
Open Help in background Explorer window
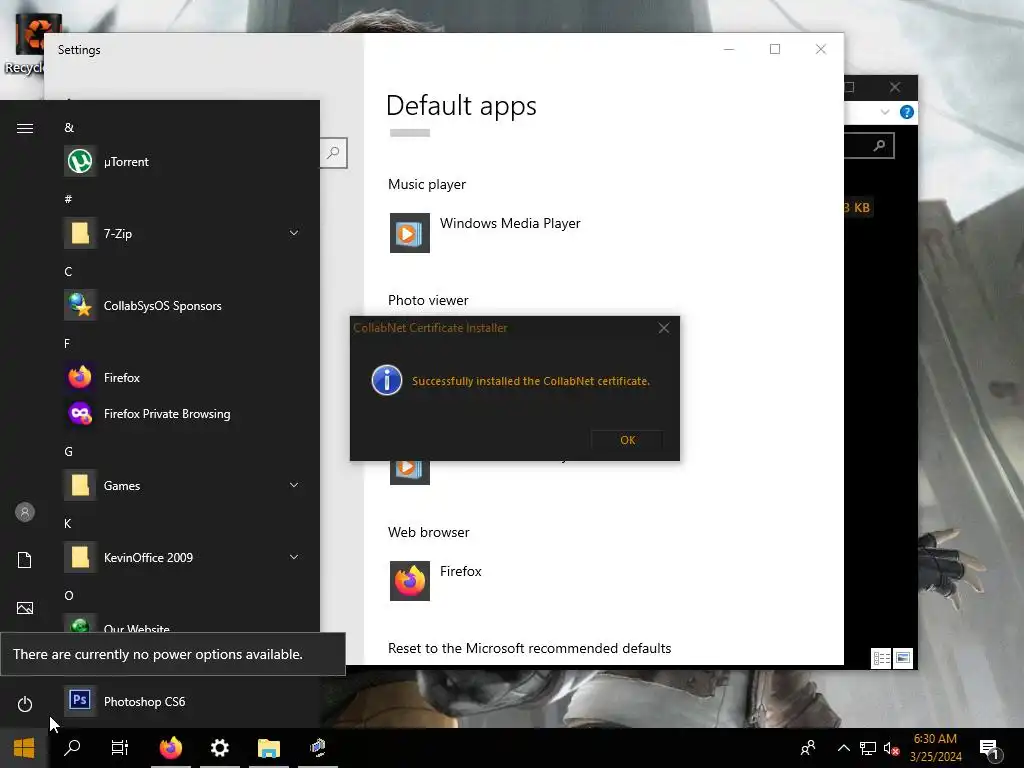pyautogui.click(x=906, y=112)
